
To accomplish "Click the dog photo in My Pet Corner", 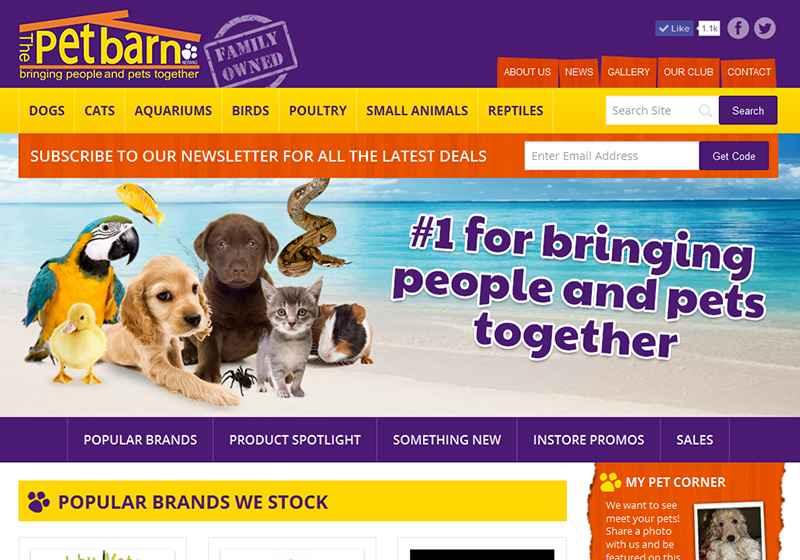I will tap(730, 532).
